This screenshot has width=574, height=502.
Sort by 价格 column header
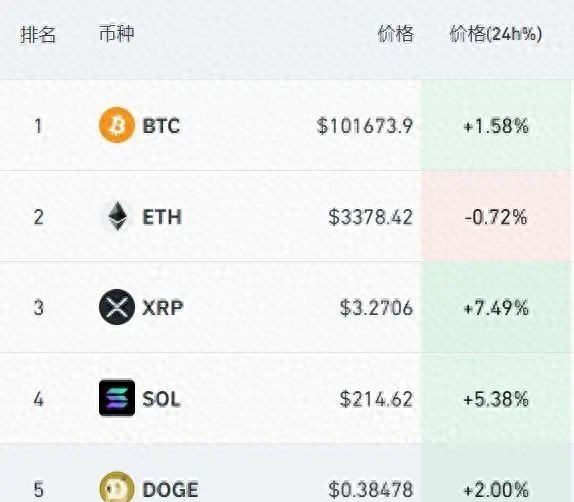click(x=396, y=34)
